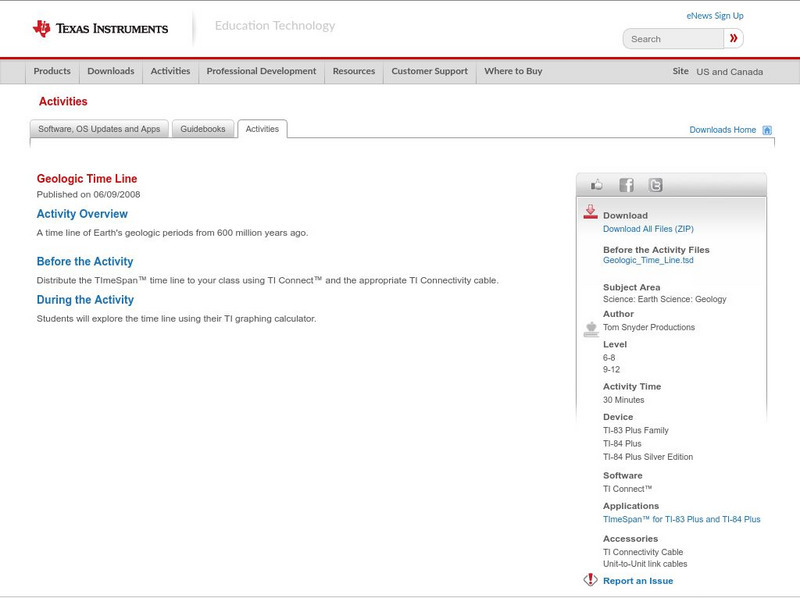Click the Report an Issue warning icon
Image resolution: width=800 pixels, height=598 pixels.
[590, 580]
